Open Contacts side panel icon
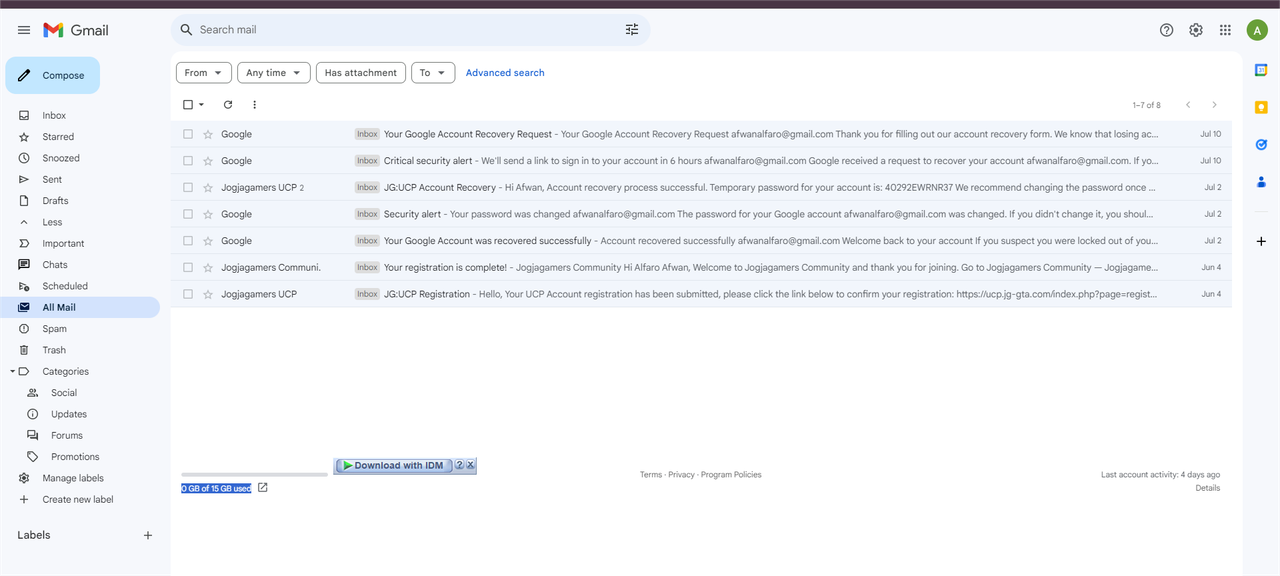This screenshot has height=576, width=1280. (1261, 181)
